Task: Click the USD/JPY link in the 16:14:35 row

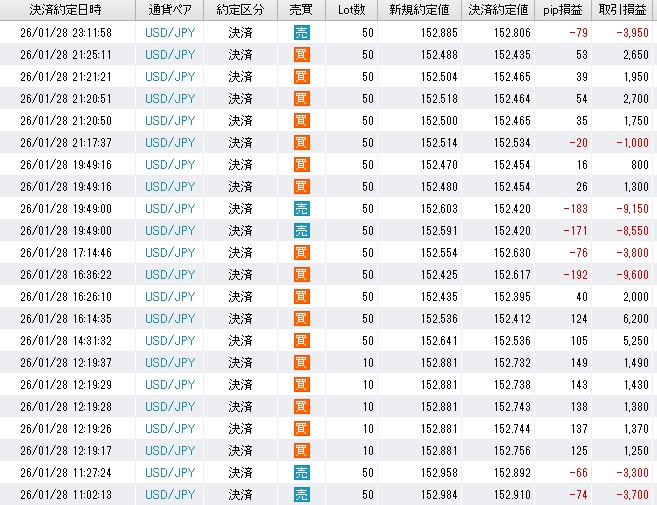Action: coord(169,318)
